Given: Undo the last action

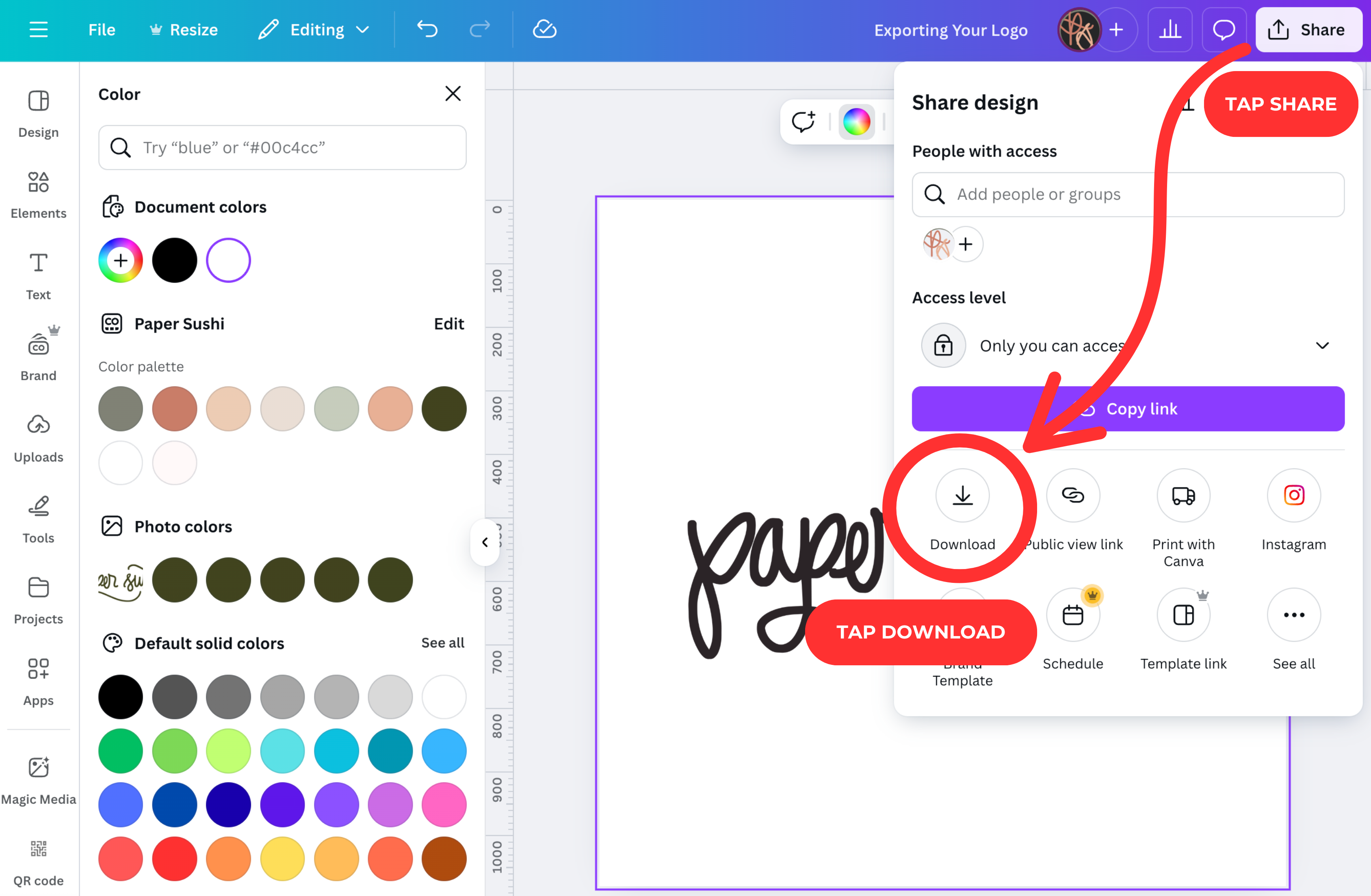Looking at the screenshot, I should point(427,29).
